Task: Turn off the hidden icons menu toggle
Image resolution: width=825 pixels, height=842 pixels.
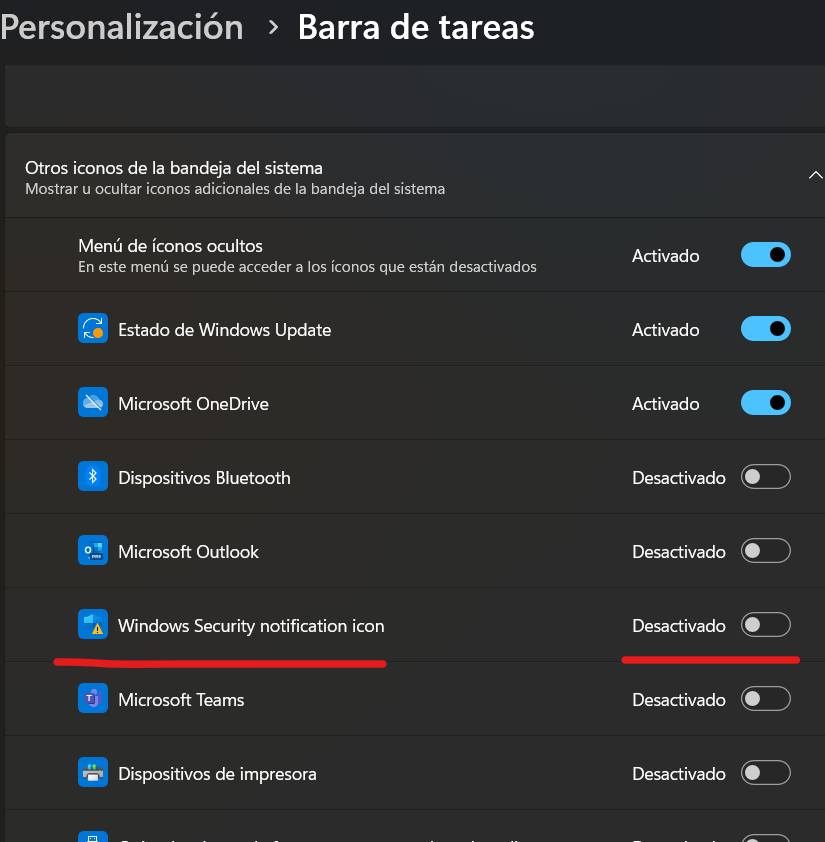Action: [765, 255]
